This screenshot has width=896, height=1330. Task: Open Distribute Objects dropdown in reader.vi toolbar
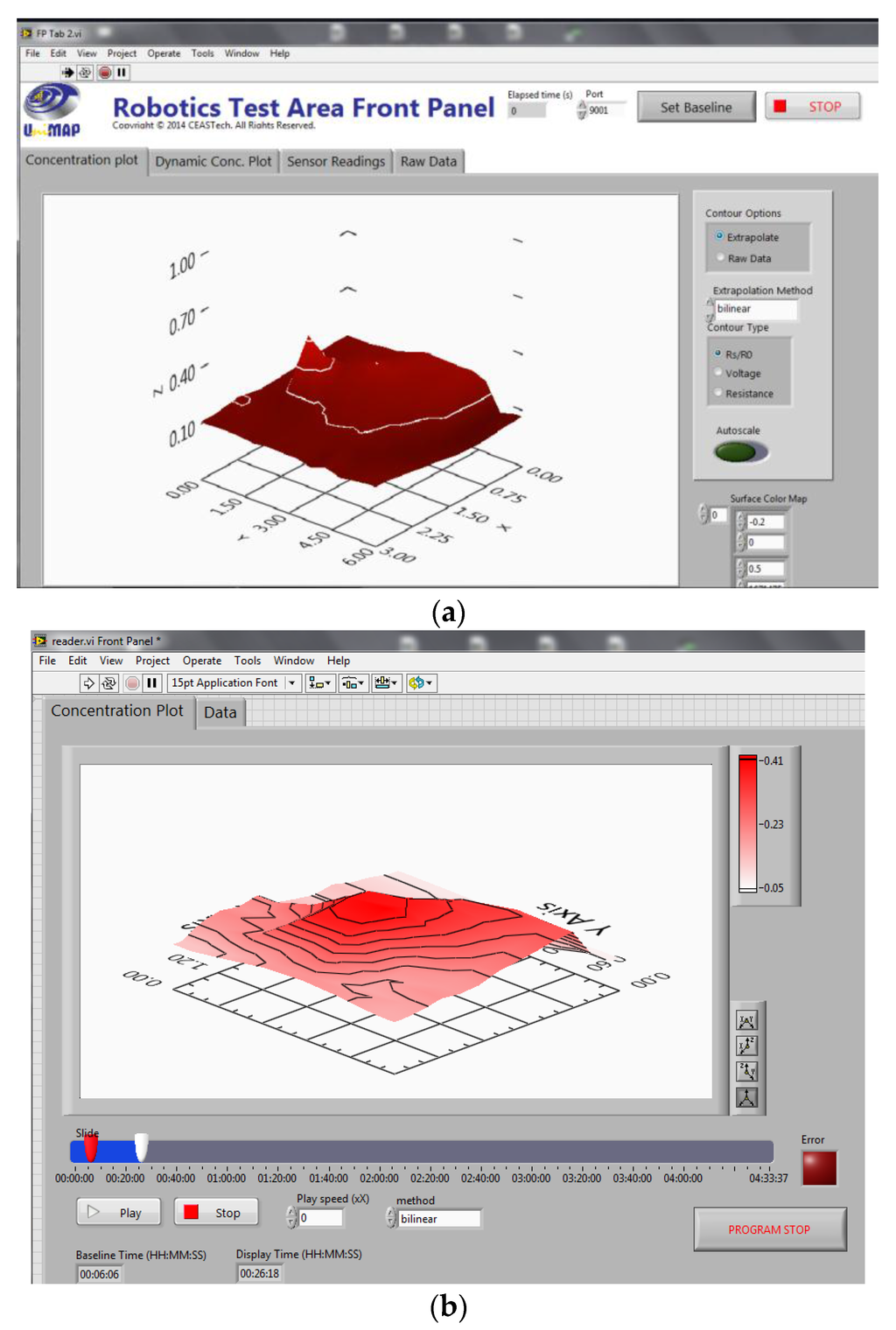click(x=353, y=682)
